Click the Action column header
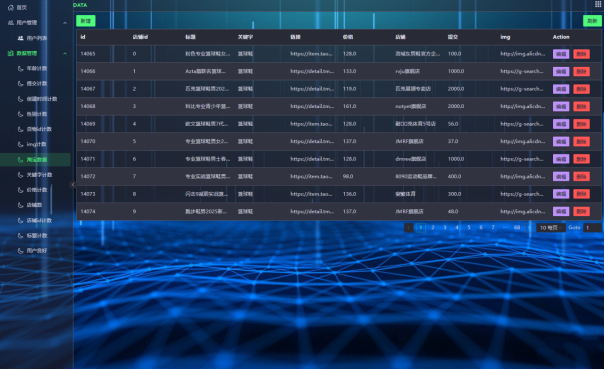Screen dimensions: 605x370 pos(561,37)
